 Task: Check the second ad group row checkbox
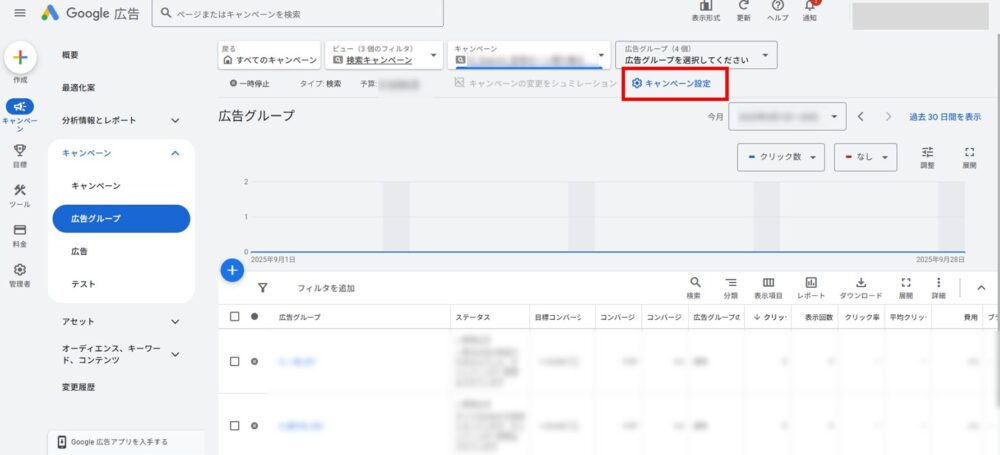pos(234,425)
